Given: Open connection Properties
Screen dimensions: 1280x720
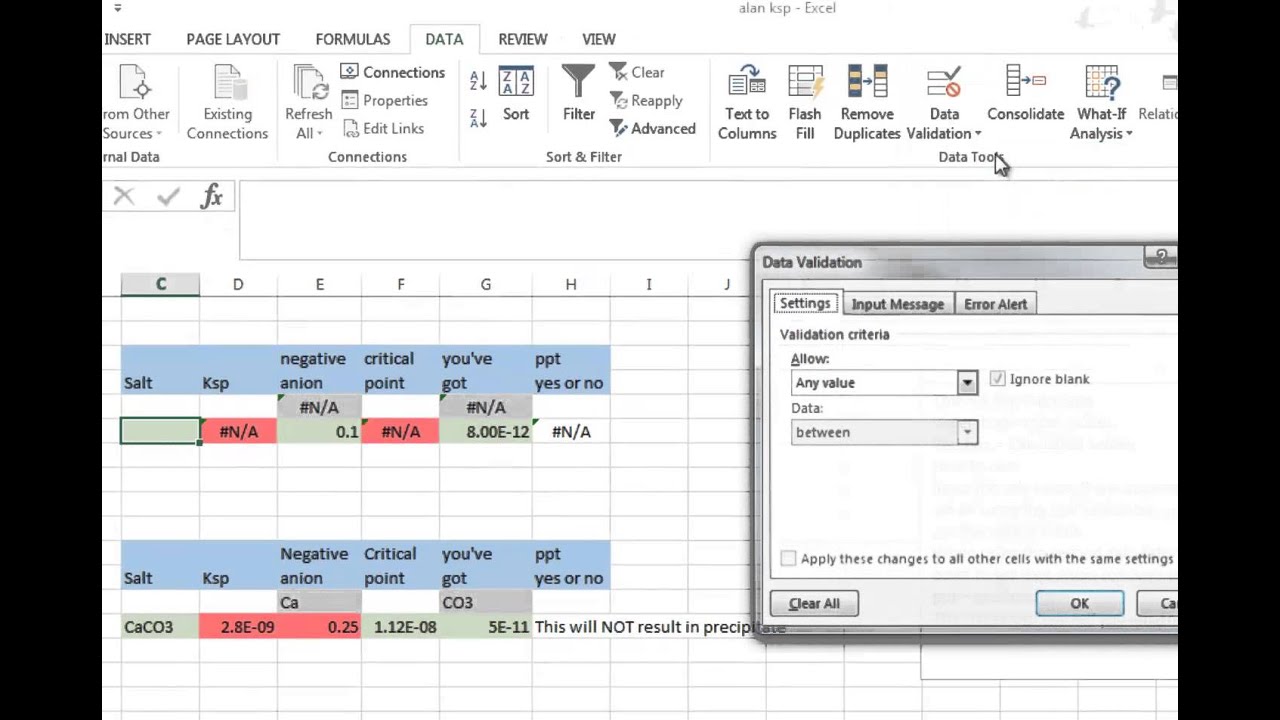Looking at the screenshot, I should 385,100.
